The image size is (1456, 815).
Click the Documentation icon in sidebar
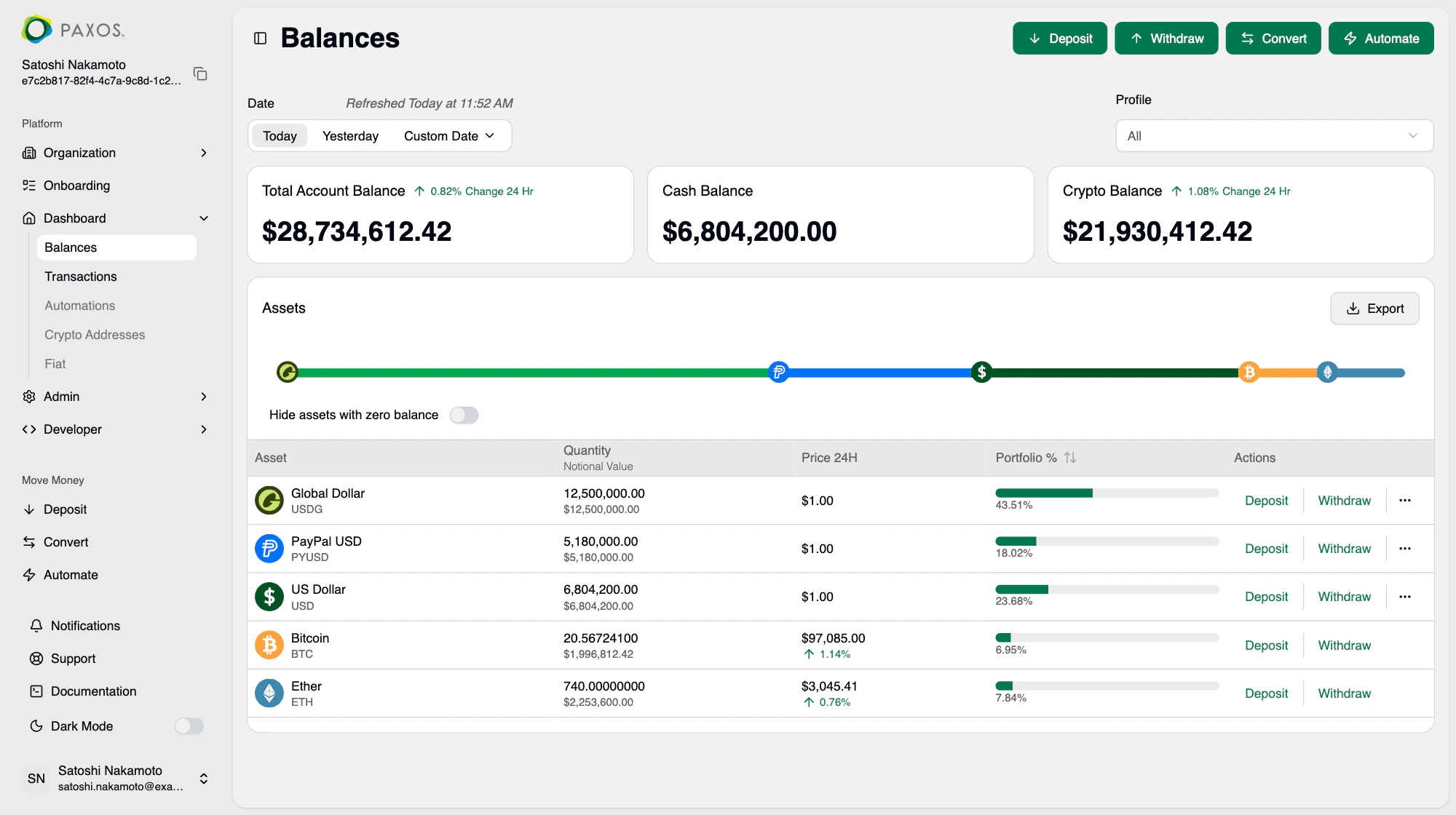coord(36,691)
